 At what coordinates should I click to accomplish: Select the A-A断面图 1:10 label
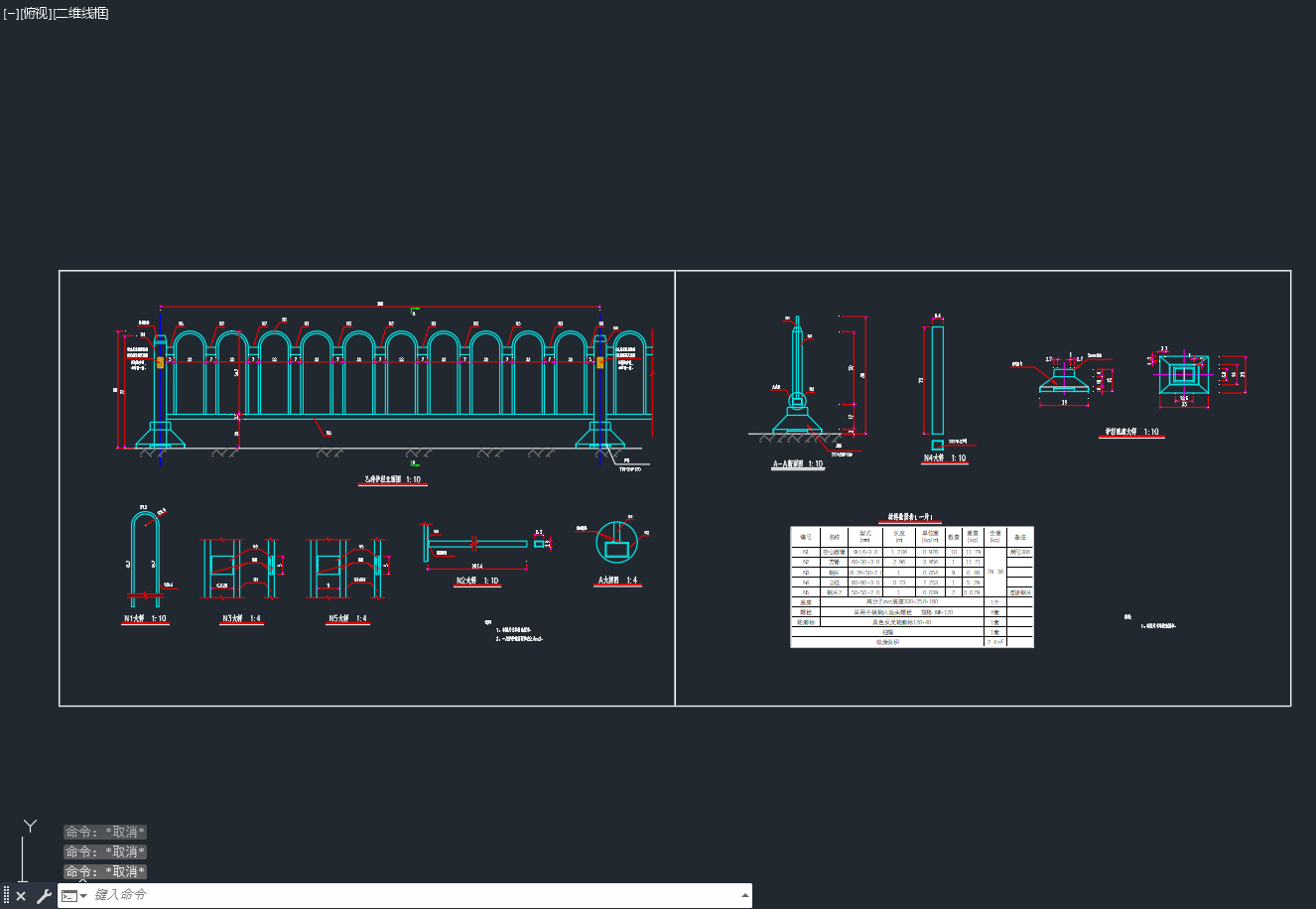tap(798, 463)
